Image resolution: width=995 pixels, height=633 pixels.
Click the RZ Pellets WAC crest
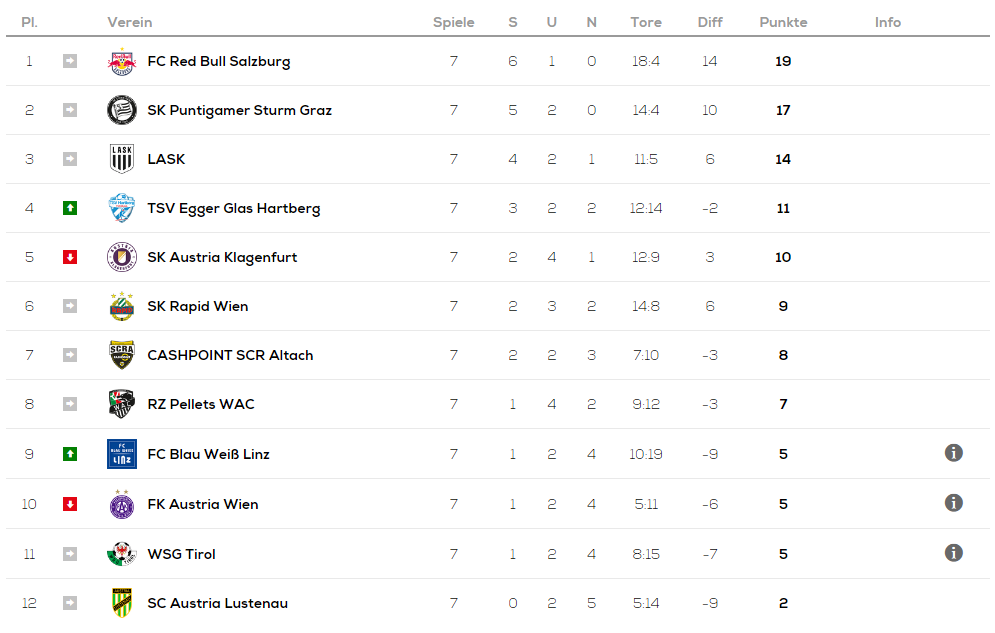[x=122, y=404]
